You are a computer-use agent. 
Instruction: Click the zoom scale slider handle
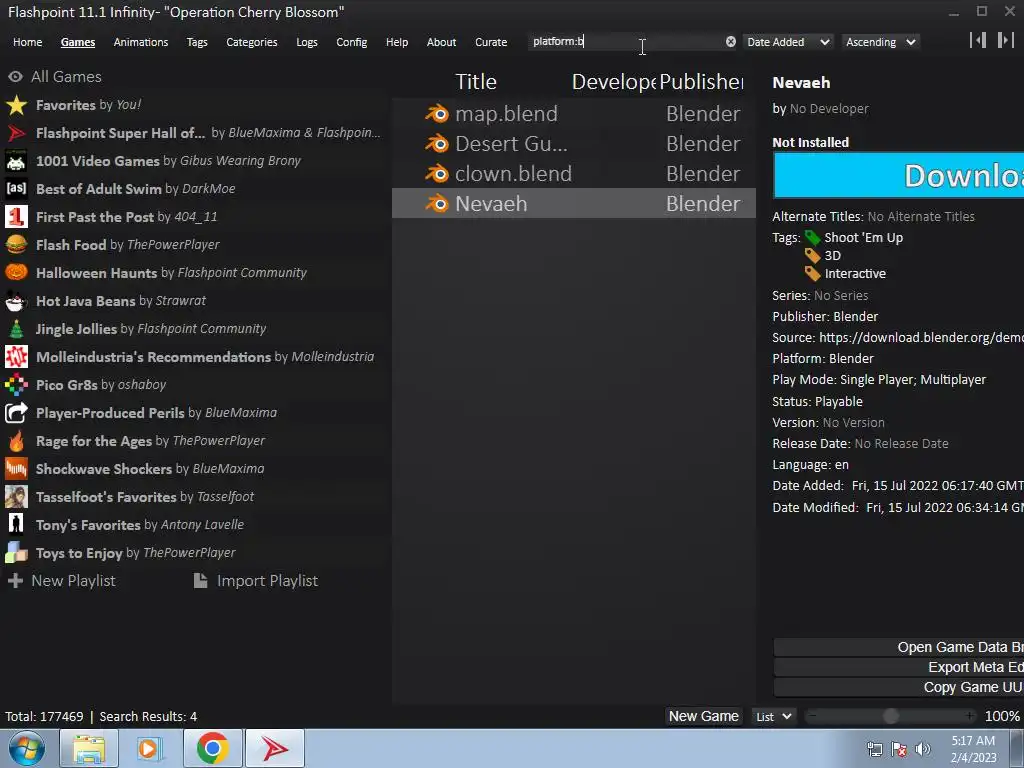(x=890, y=716)
